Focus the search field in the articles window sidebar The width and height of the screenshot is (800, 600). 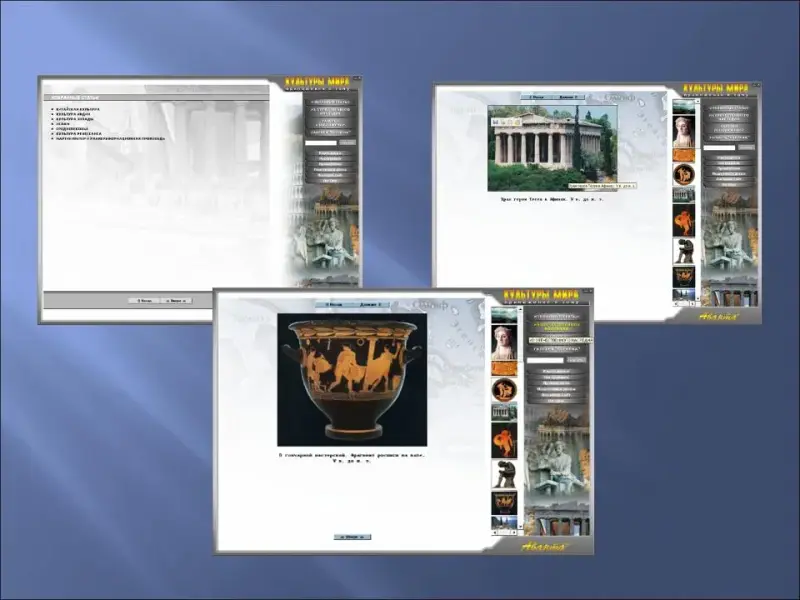point(320,143)
